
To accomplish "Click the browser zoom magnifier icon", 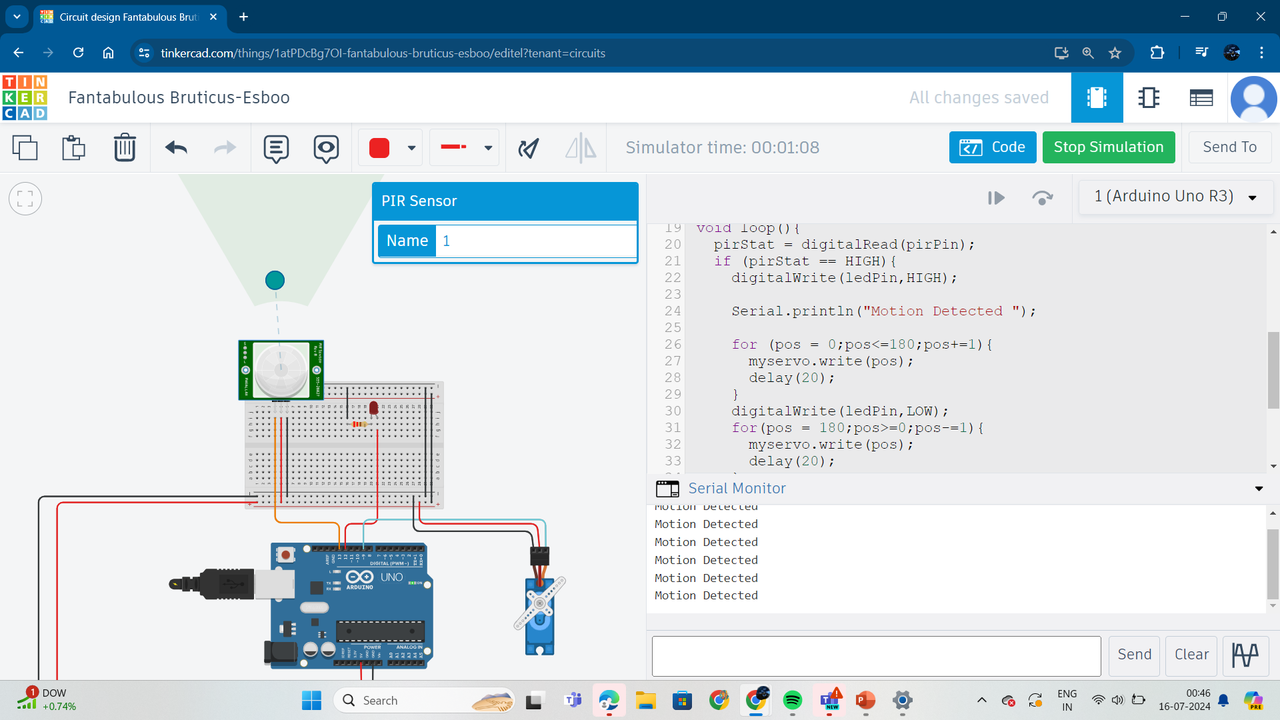I will (x=1088, y=53).
